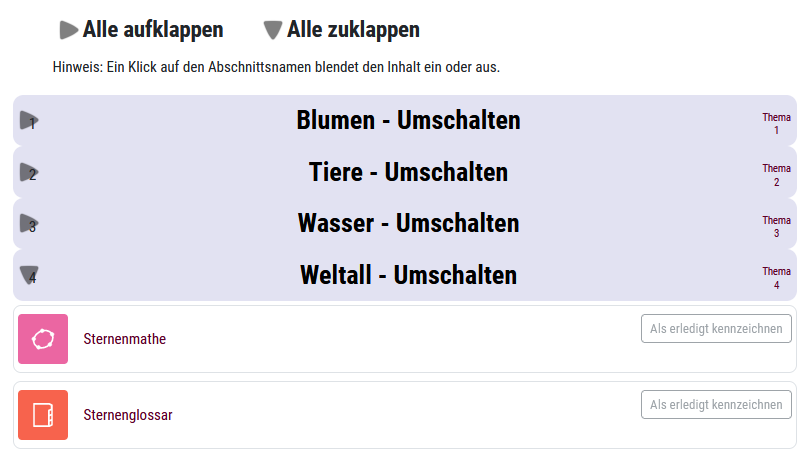
Task: Click the triangle icon beside Alle zuklappen
Action: coord(273,31)
